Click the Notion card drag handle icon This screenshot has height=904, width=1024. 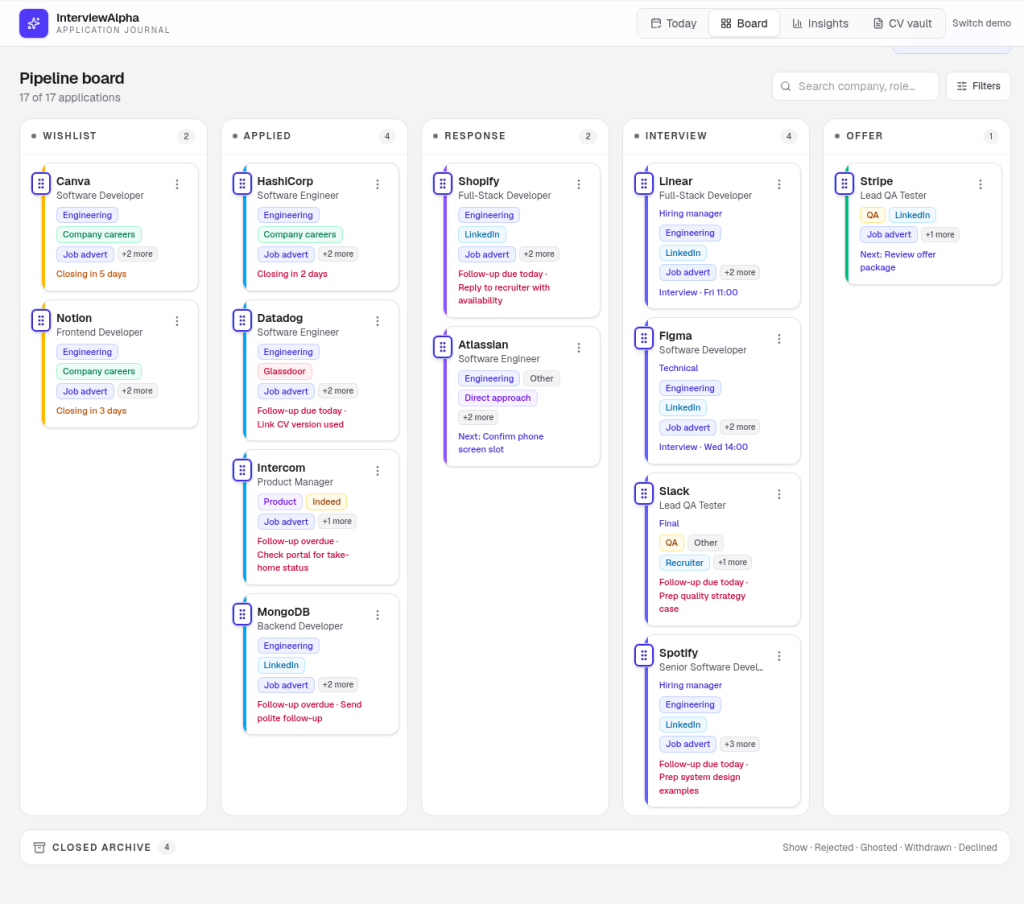[x=41, y=321]
